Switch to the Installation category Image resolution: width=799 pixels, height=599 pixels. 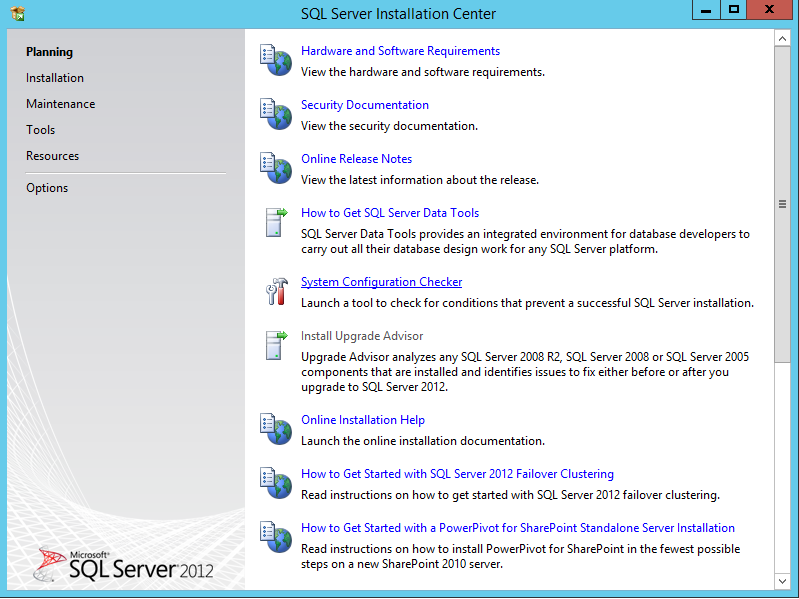pyautogui.click(x=55, y=78)
